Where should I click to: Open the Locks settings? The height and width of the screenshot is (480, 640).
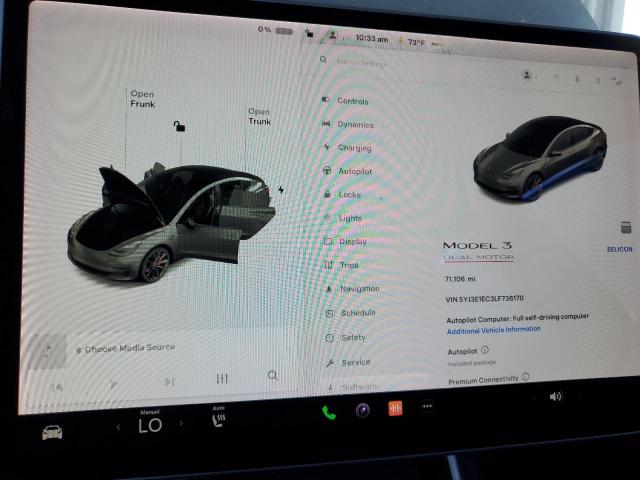pos(343,195)
